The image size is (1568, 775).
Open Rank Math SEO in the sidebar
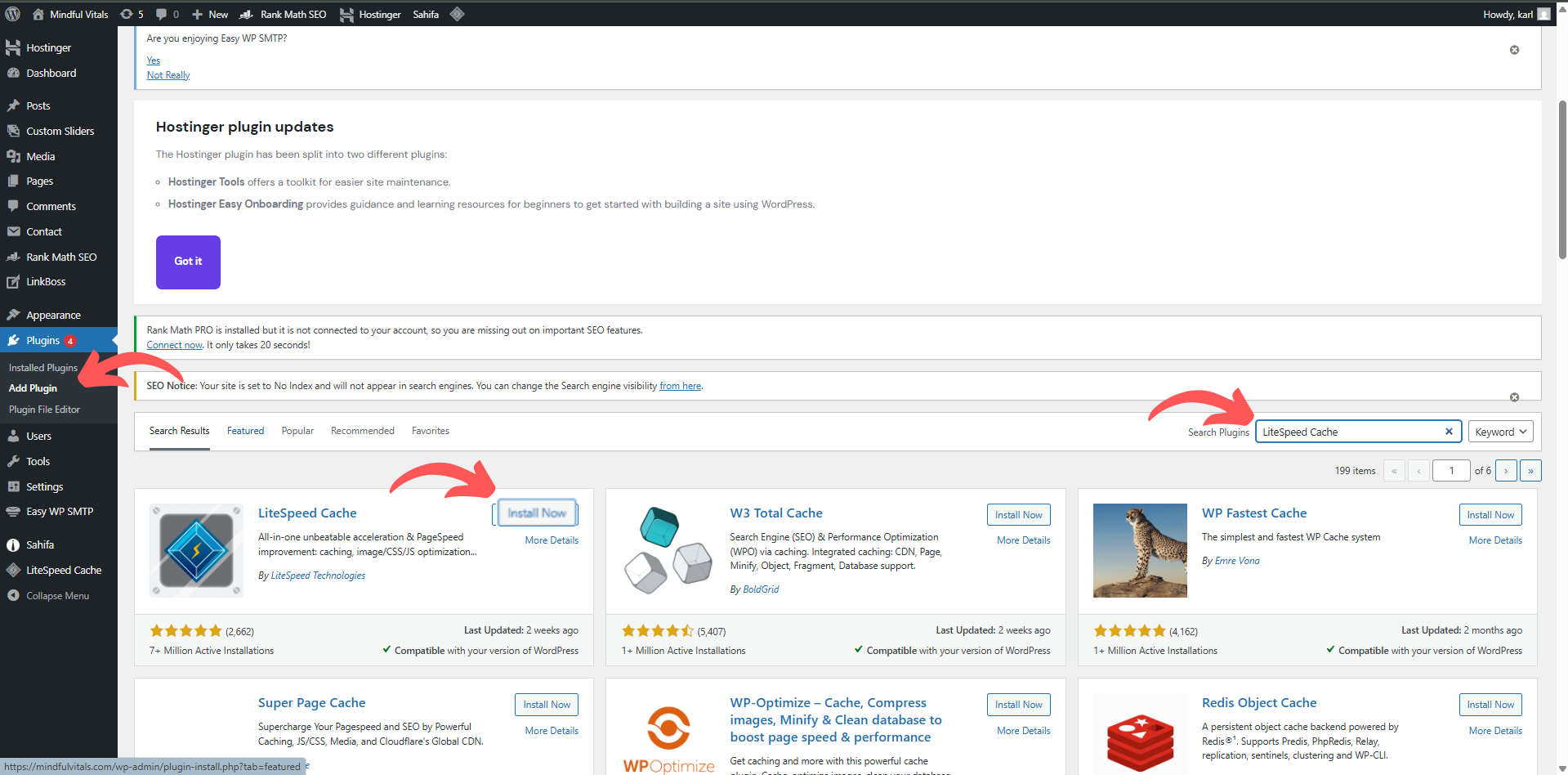tap(59, 257)
